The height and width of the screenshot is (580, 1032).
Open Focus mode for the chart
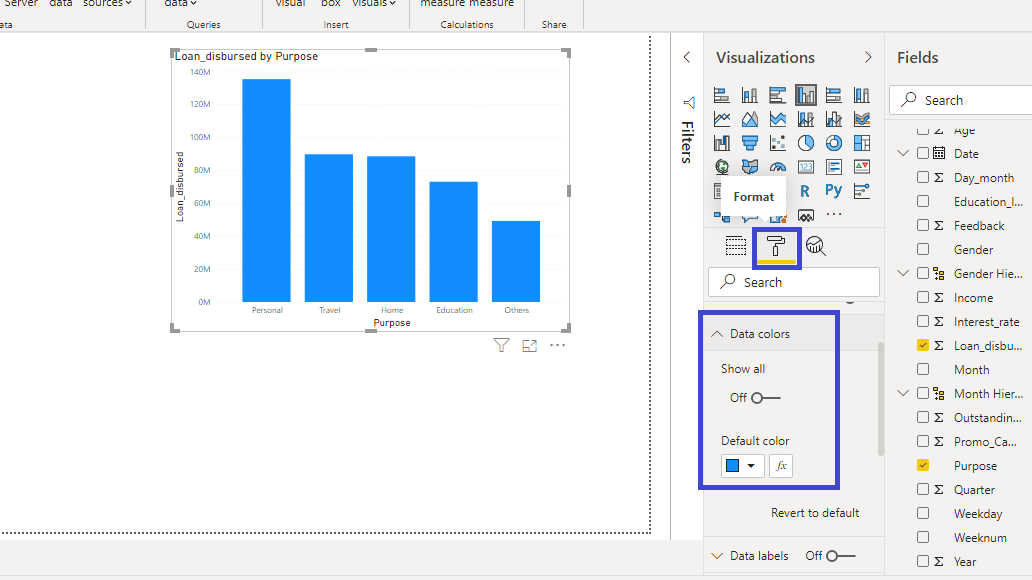click(x=529, y=346)
